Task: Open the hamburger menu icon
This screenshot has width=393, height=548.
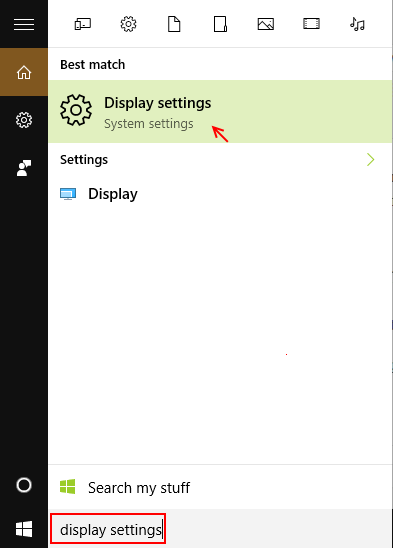Action: (24, 24)
